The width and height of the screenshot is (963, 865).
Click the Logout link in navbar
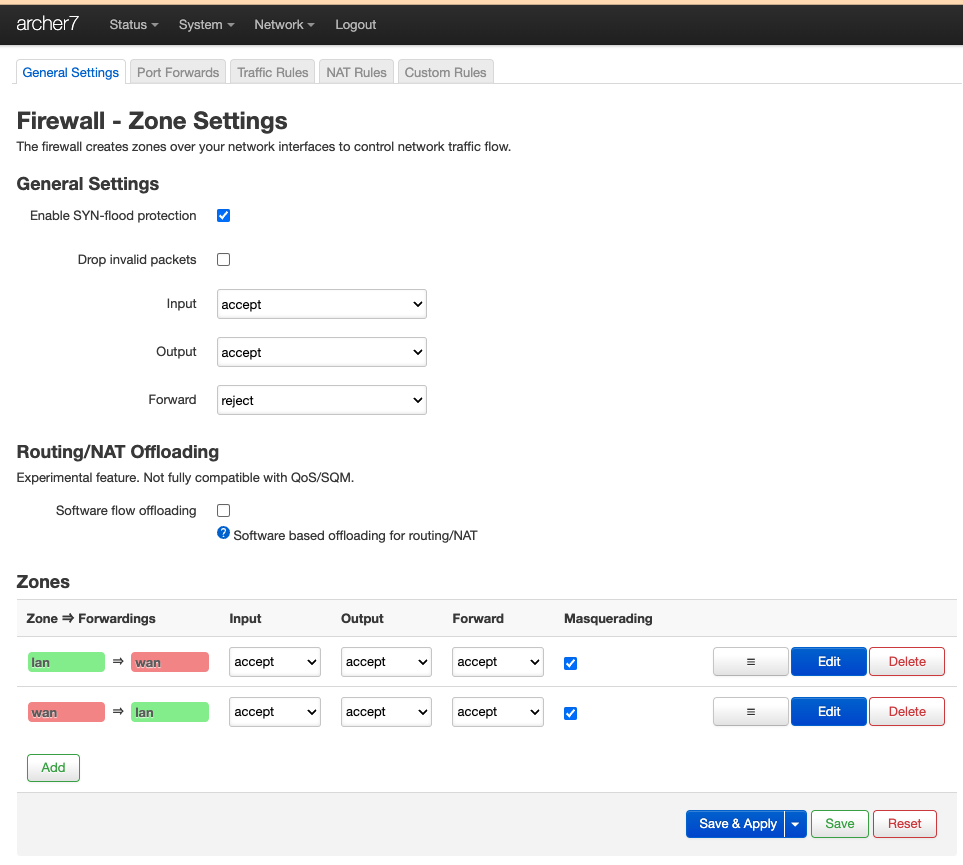356,25
